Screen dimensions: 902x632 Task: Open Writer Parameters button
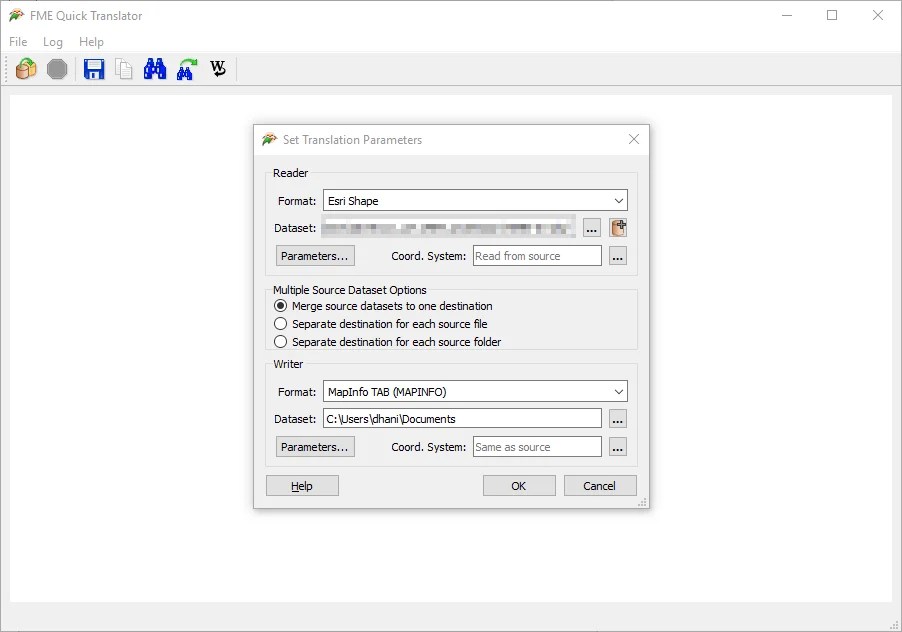point(315,447)
